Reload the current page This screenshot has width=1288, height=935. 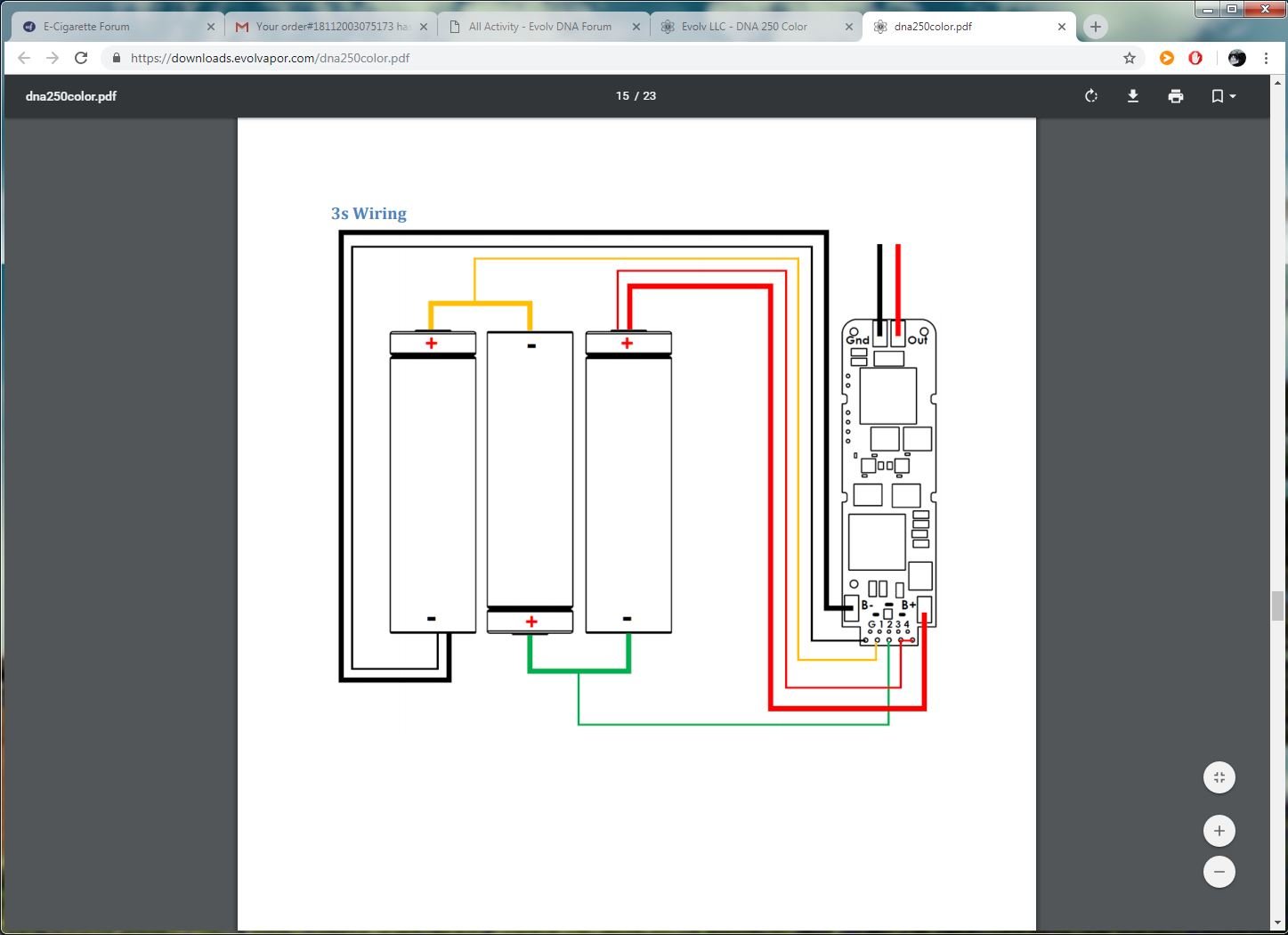point(81,58)
